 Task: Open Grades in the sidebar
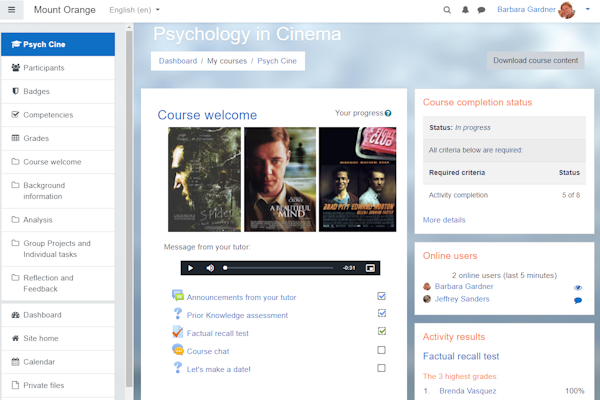click(58, 138)
